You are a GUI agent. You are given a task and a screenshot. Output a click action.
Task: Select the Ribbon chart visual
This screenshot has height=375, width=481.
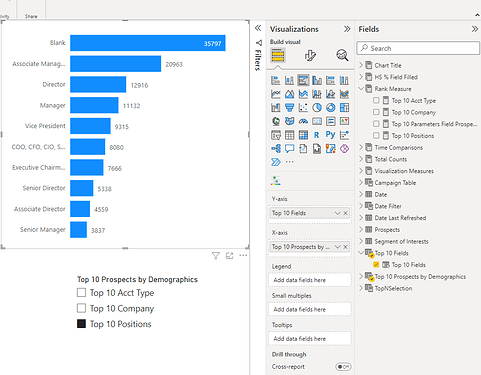[344, 94]
